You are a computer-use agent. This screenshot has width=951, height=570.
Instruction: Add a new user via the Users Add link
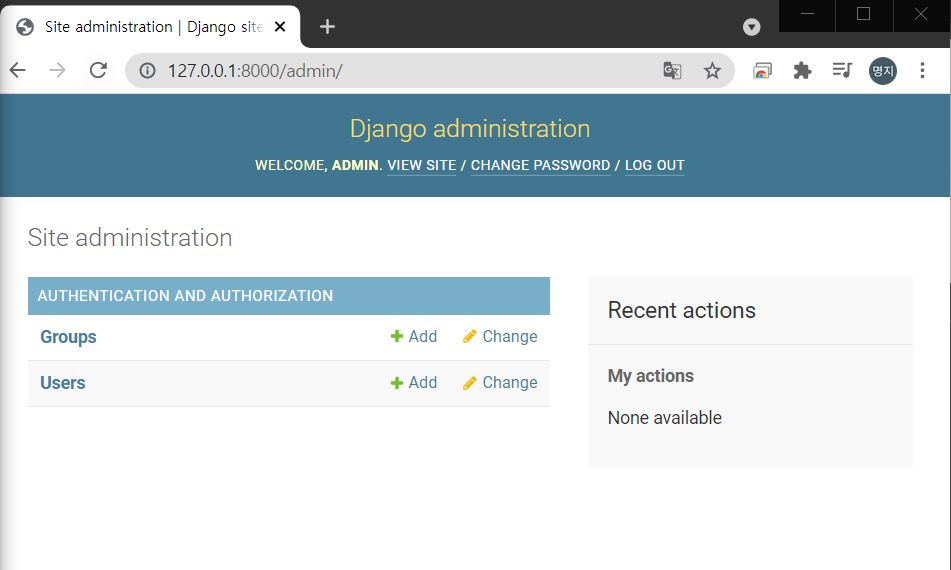click(x=414, y=383)
